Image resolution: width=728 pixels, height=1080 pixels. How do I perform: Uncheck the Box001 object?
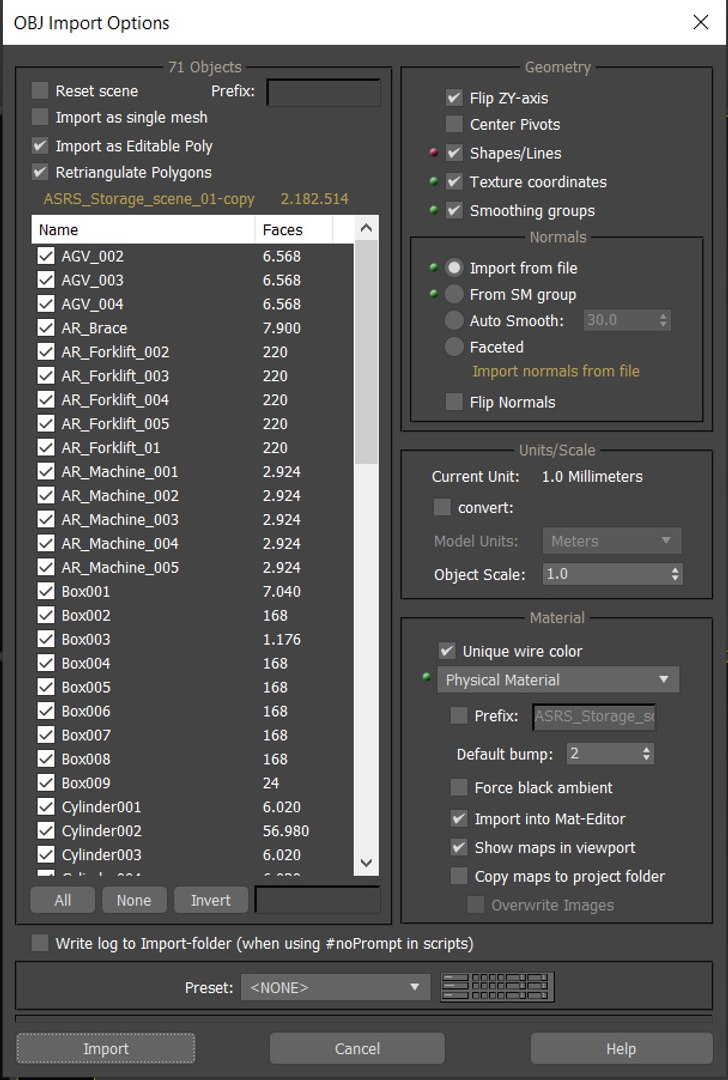46,591
